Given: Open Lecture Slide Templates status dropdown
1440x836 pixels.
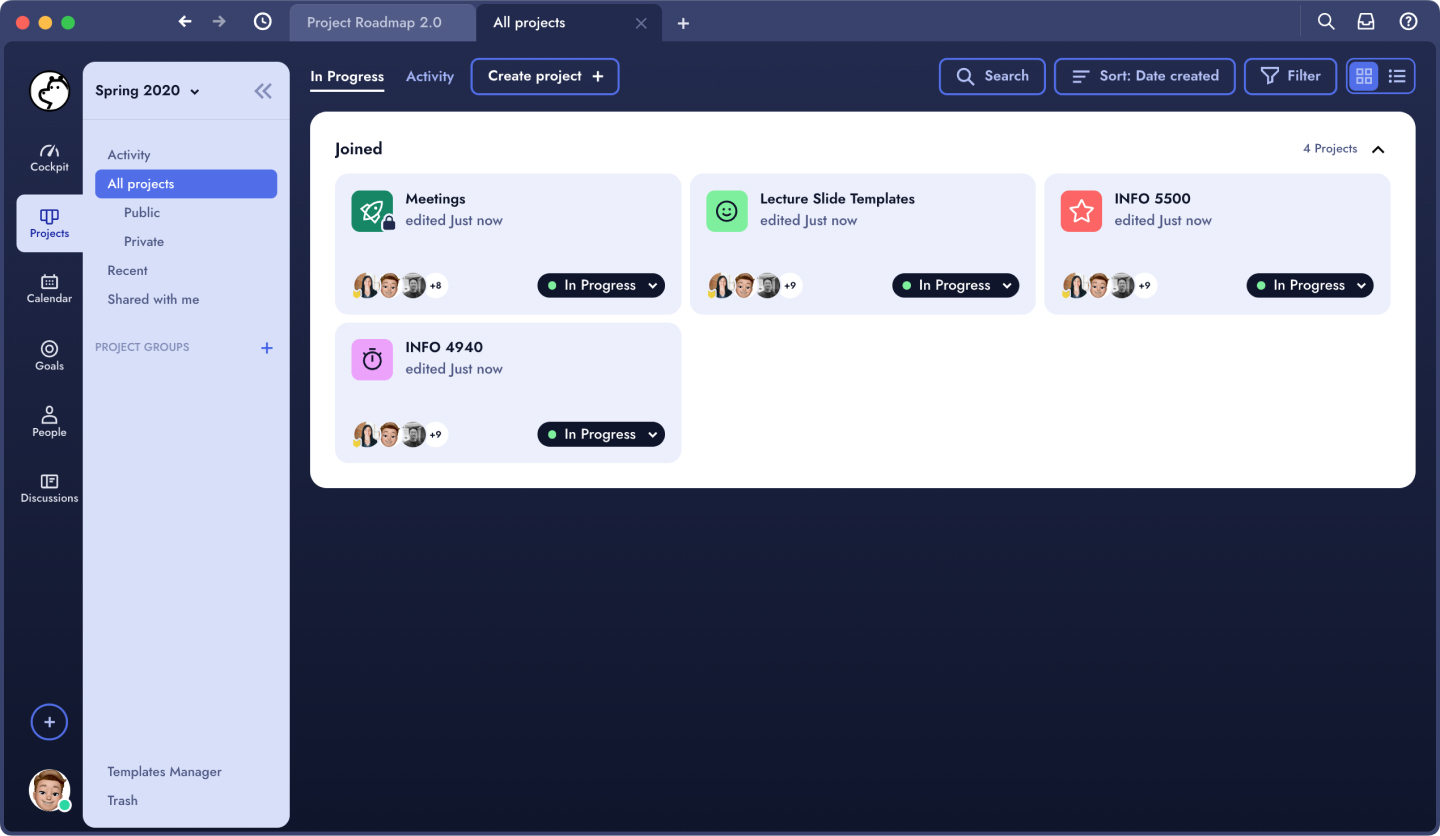Looking at the screenshot, I should (956, 285).
